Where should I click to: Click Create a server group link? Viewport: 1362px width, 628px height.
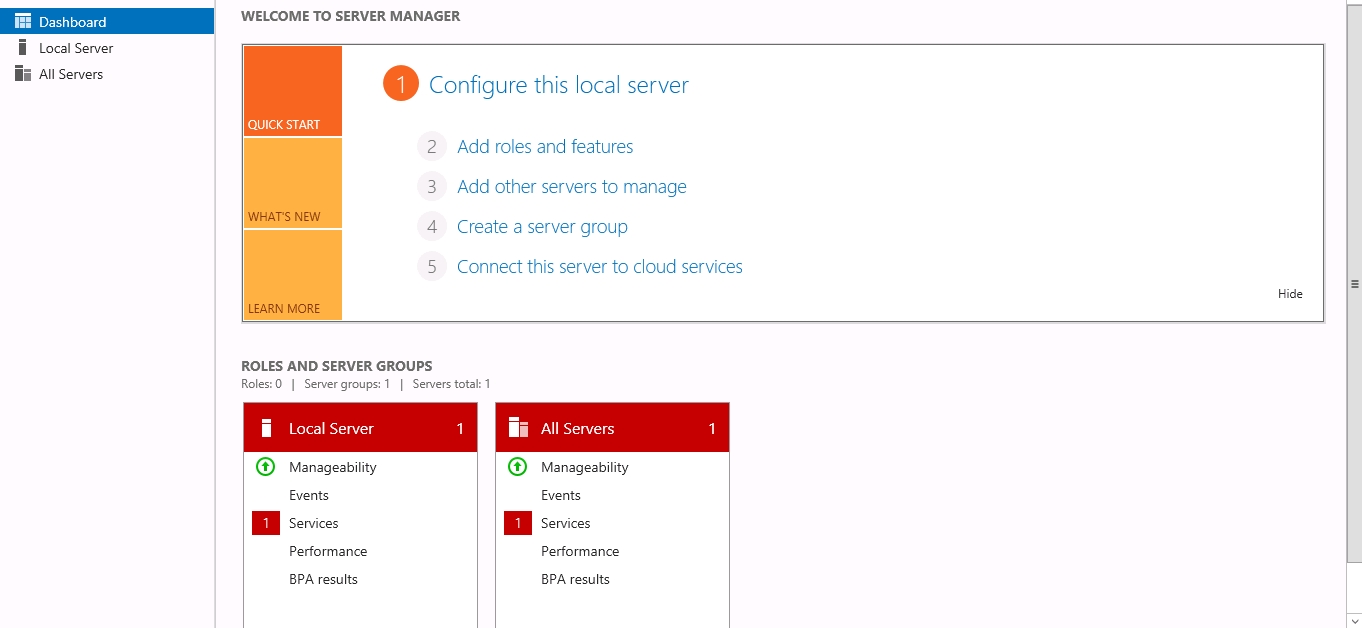(x=542, y=227)
